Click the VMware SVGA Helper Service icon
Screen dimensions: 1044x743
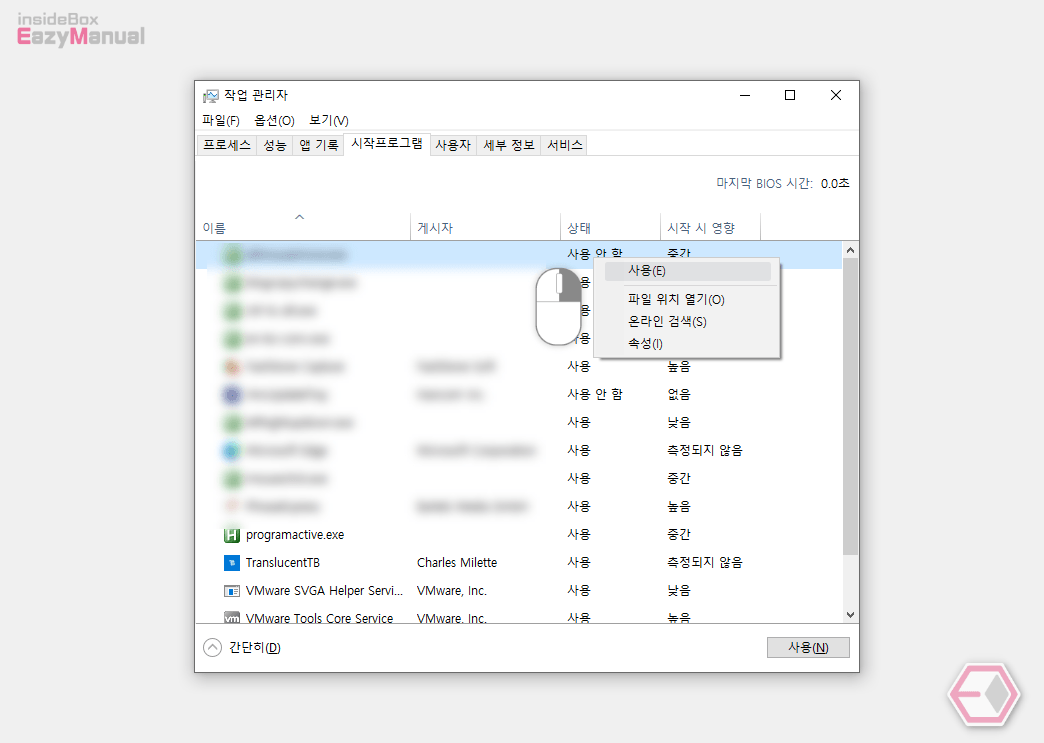coord(231,591)
